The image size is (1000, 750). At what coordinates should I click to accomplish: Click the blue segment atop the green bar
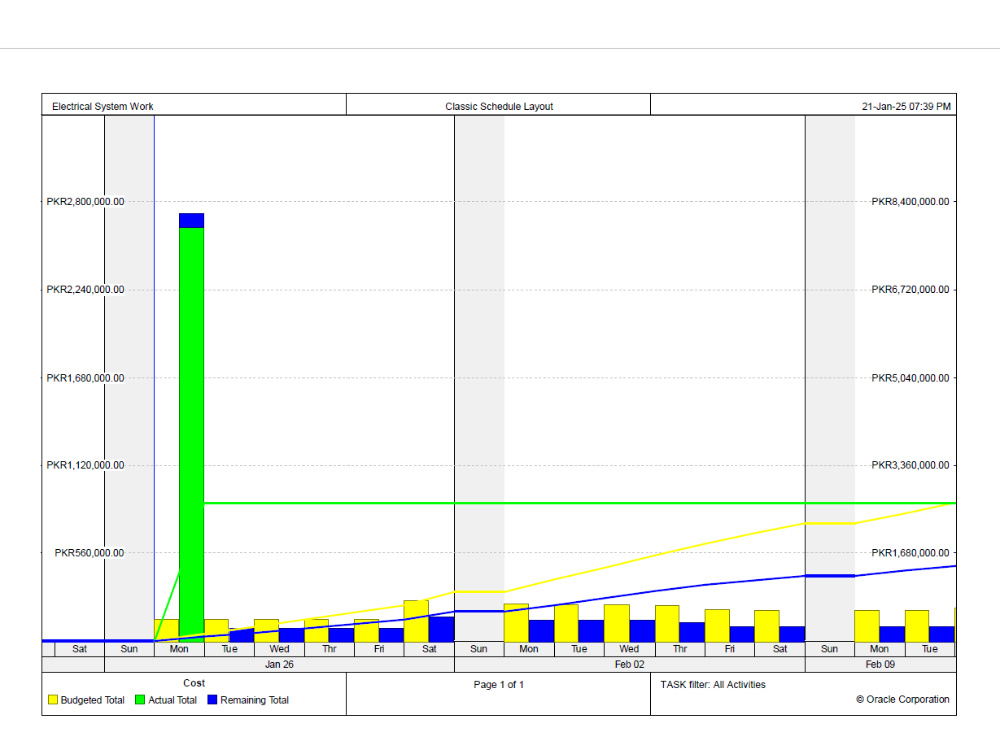pos(192,221)
